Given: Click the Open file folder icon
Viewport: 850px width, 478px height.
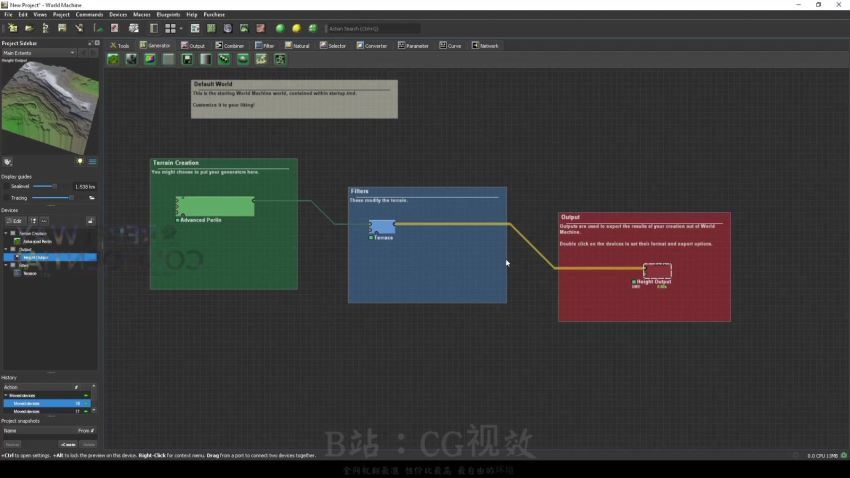Looking at the screenshot, I should point(29,28).
